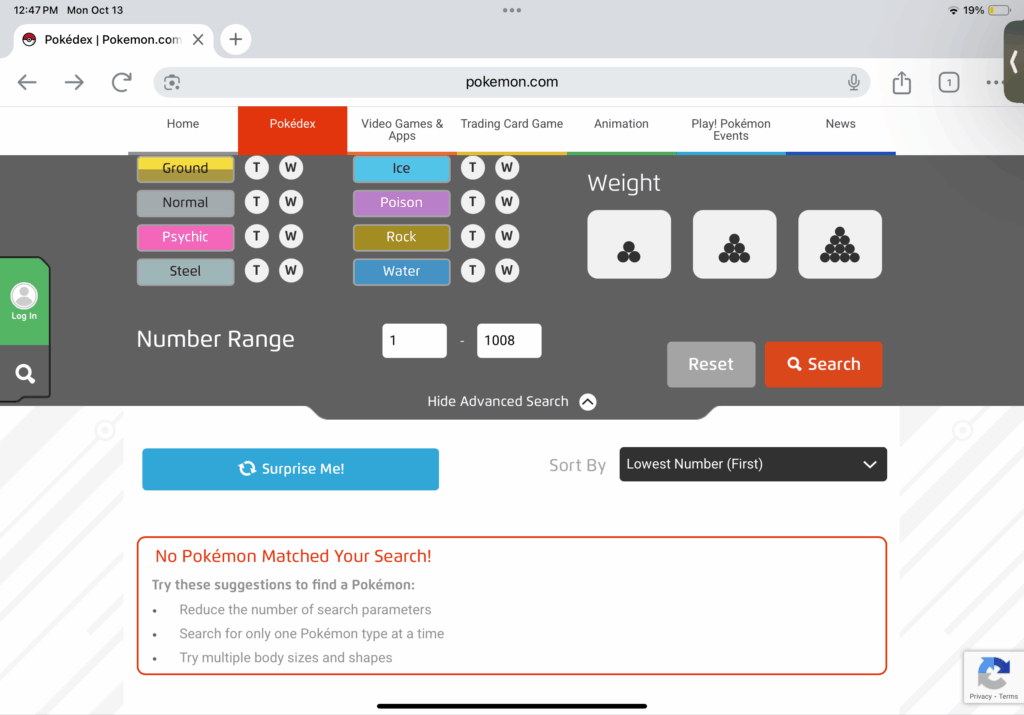The width and height of the screenshot is (1024, 715).
Task: Toggle Steel weakness W button
Action: click(x=291, y=270)
